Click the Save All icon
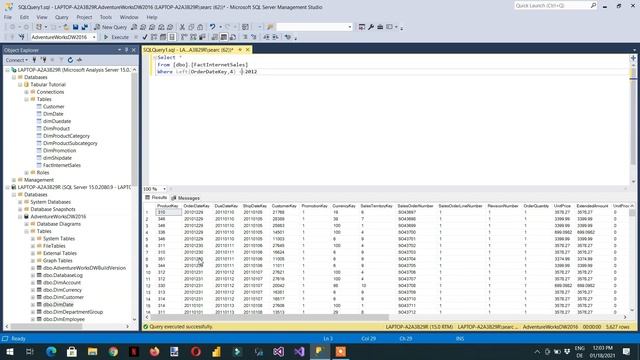Viewport: 640px width, 360px height. [84, 27]
